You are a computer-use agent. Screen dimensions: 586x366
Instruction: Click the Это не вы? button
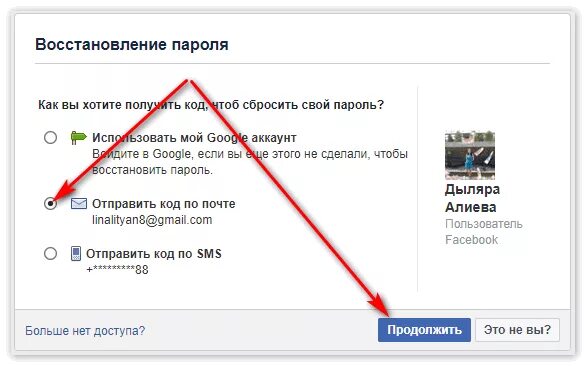click(x=517, y=330)
